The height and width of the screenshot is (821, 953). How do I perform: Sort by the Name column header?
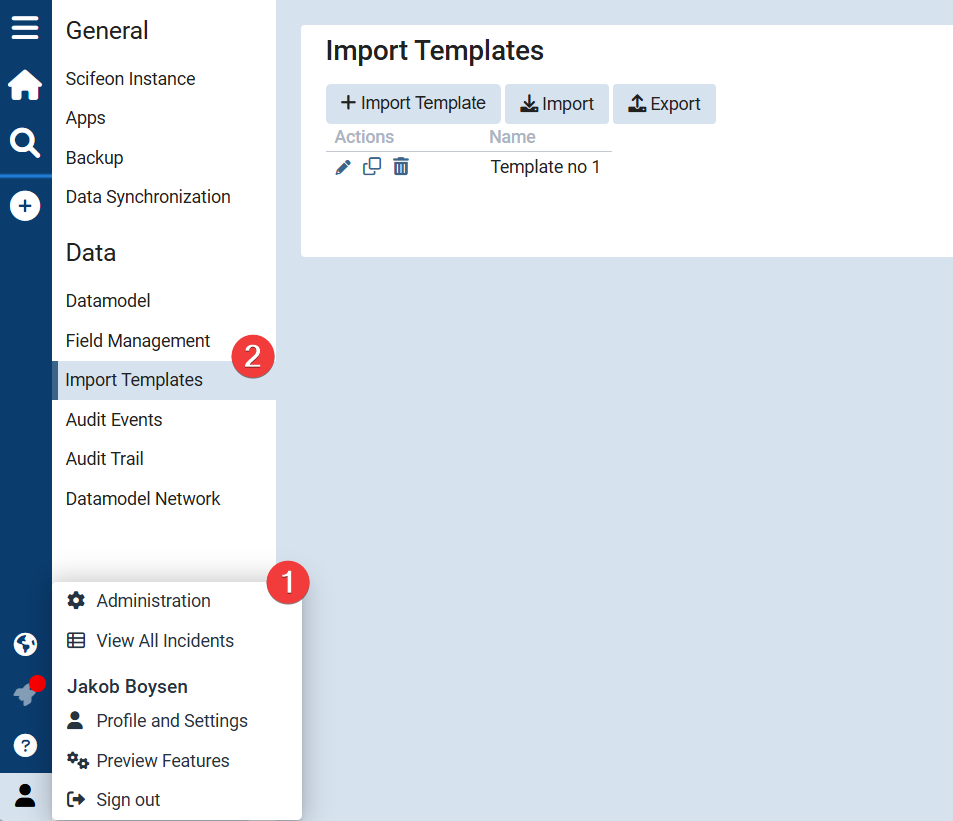(512, 137)
